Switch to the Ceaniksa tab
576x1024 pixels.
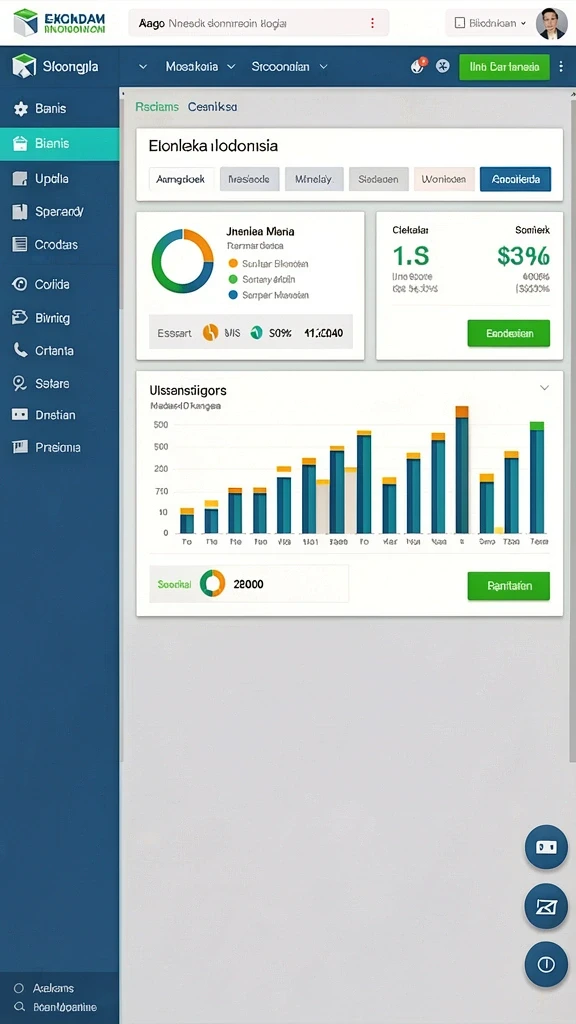212,106
